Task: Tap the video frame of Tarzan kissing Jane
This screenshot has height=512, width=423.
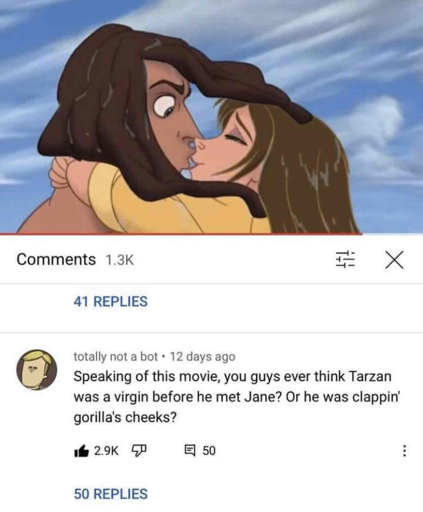Action: (211, 116)
